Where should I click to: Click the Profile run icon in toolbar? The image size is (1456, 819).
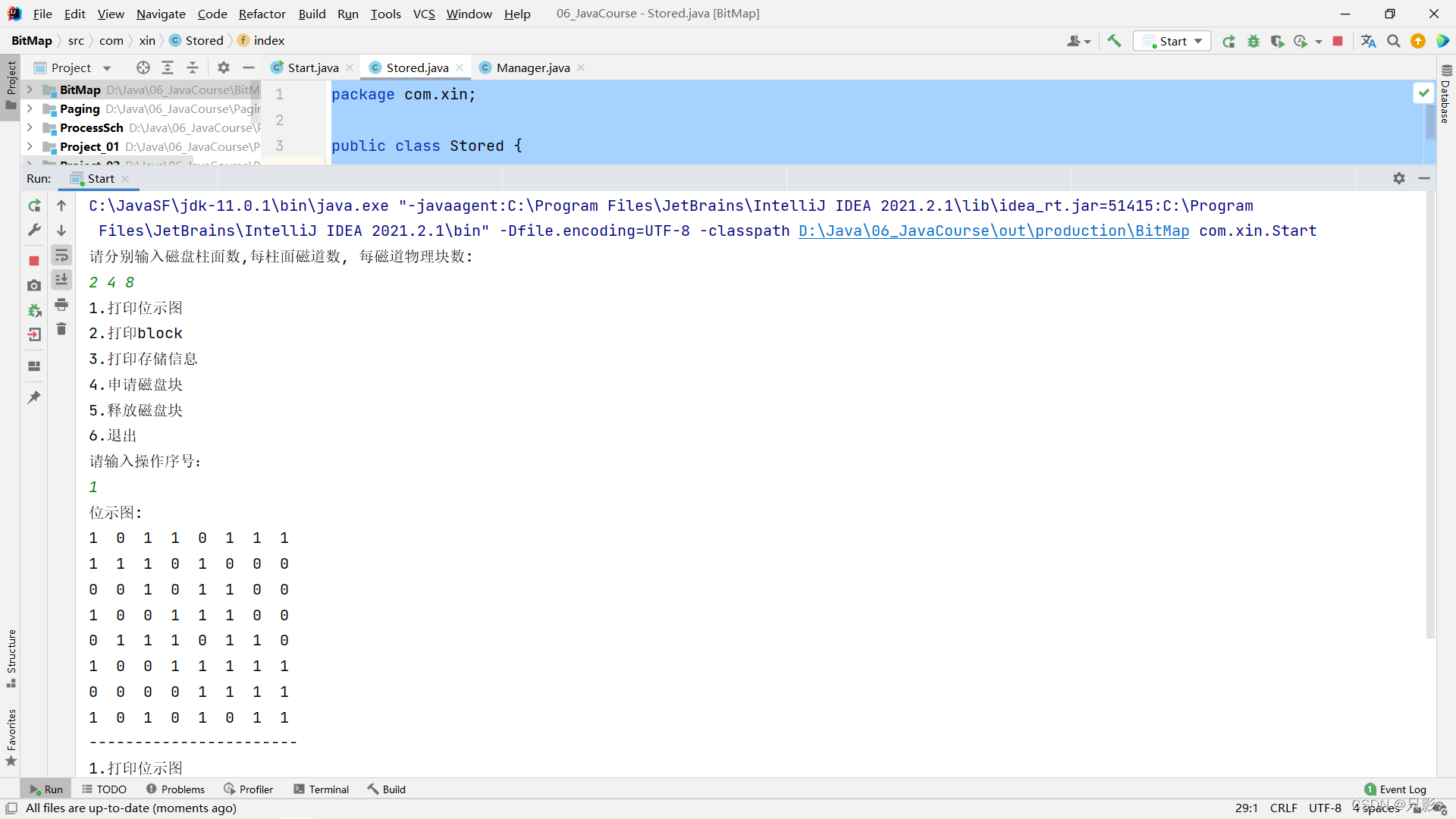(x=1301, y=41)
